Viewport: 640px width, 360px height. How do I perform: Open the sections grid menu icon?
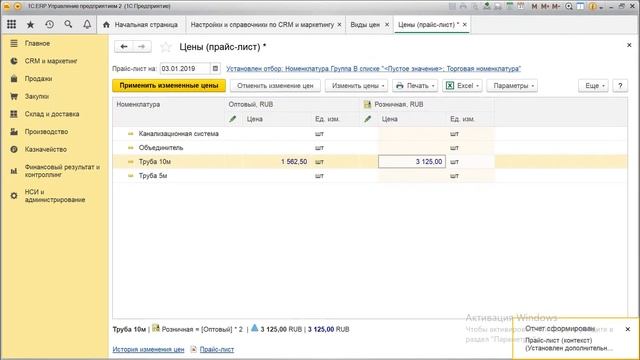click(11, 24)
